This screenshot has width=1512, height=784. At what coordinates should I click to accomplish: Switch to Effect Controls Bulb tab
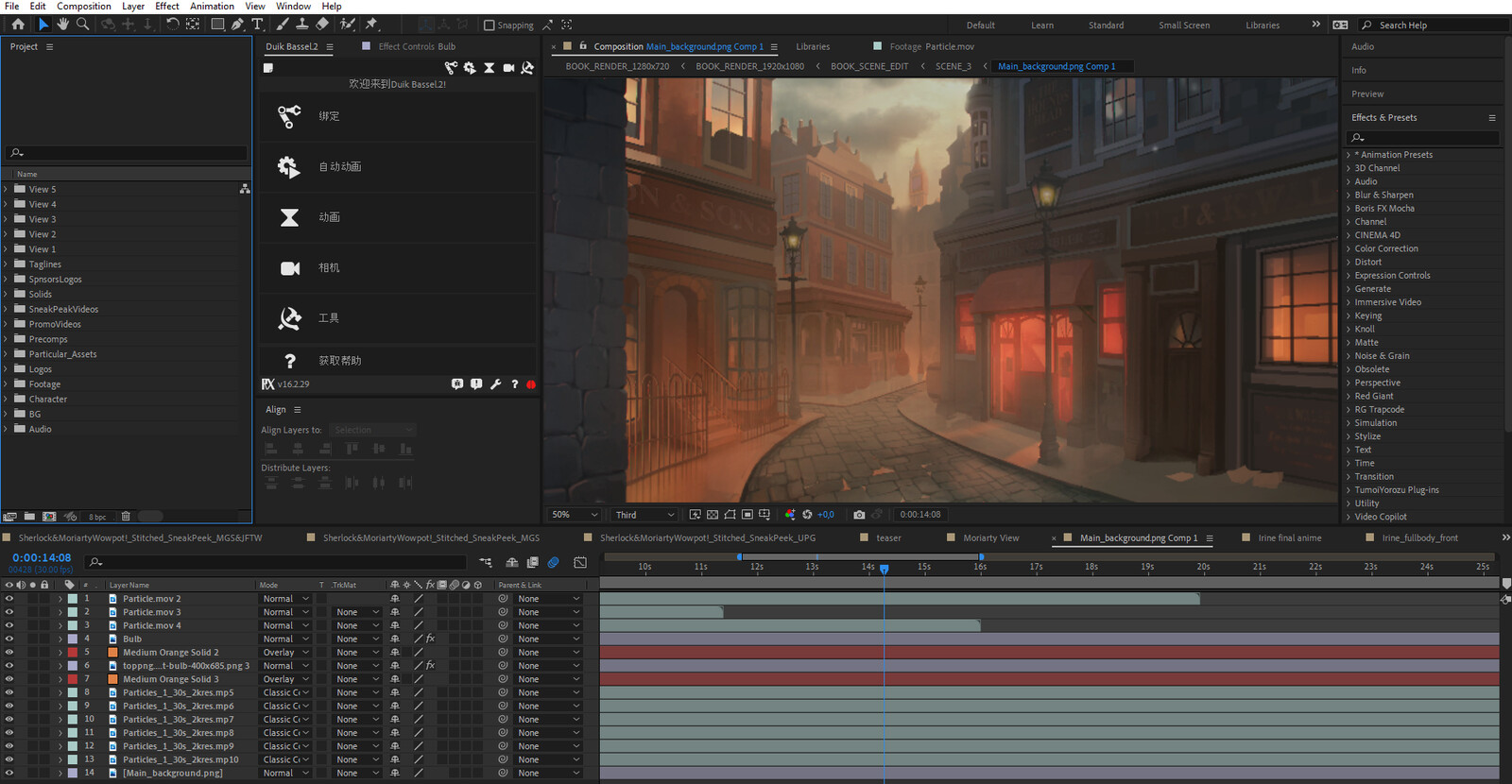pos(417,46)
